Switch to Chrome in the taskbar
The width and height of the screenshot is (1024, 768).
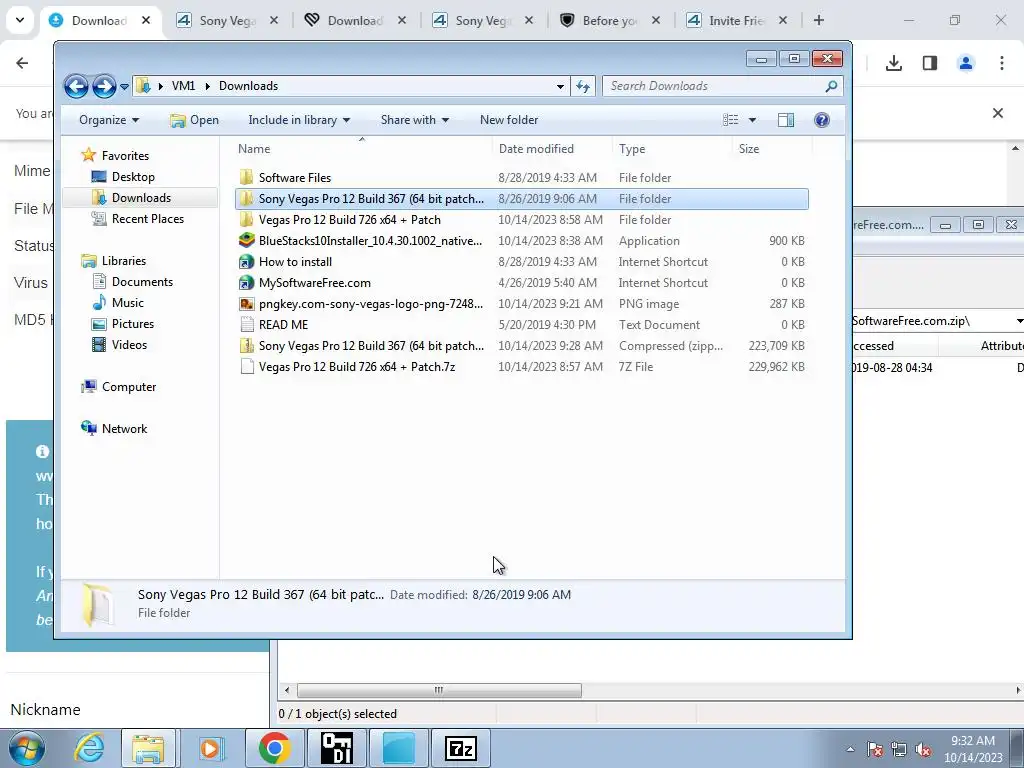tap(274, 748)
